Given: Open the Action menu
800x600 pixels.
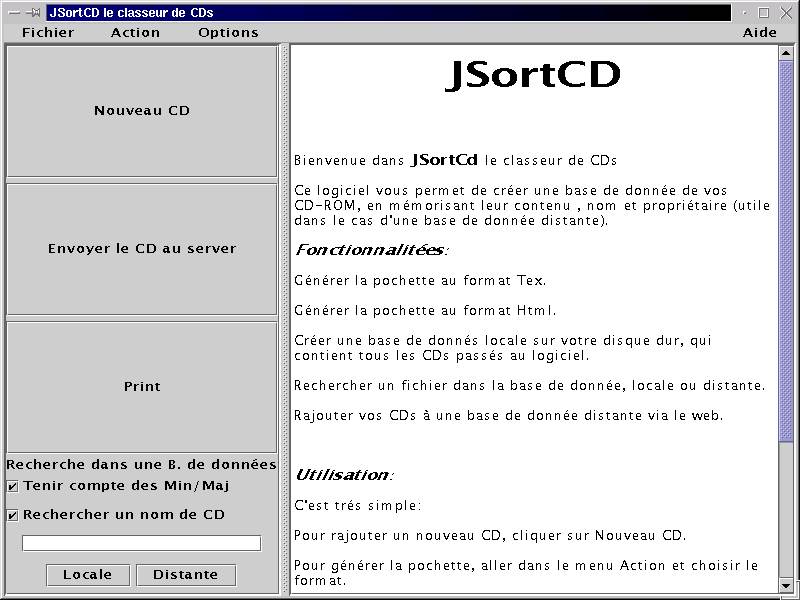Looking at the screenshot, I should click(x=135, y=32).
